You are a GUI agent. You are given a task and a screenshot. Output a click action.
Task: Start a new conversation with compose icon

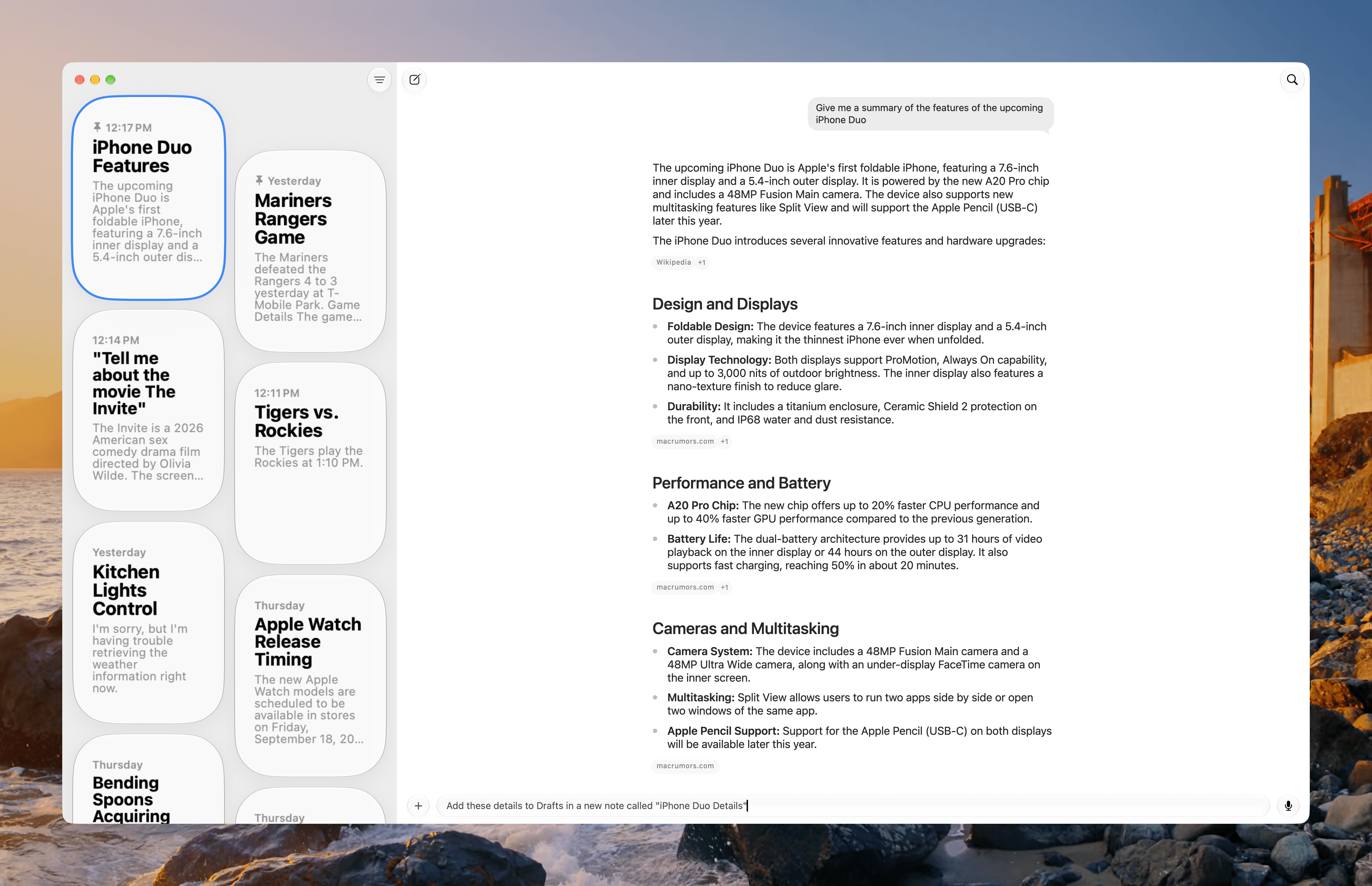pos(414,80)
